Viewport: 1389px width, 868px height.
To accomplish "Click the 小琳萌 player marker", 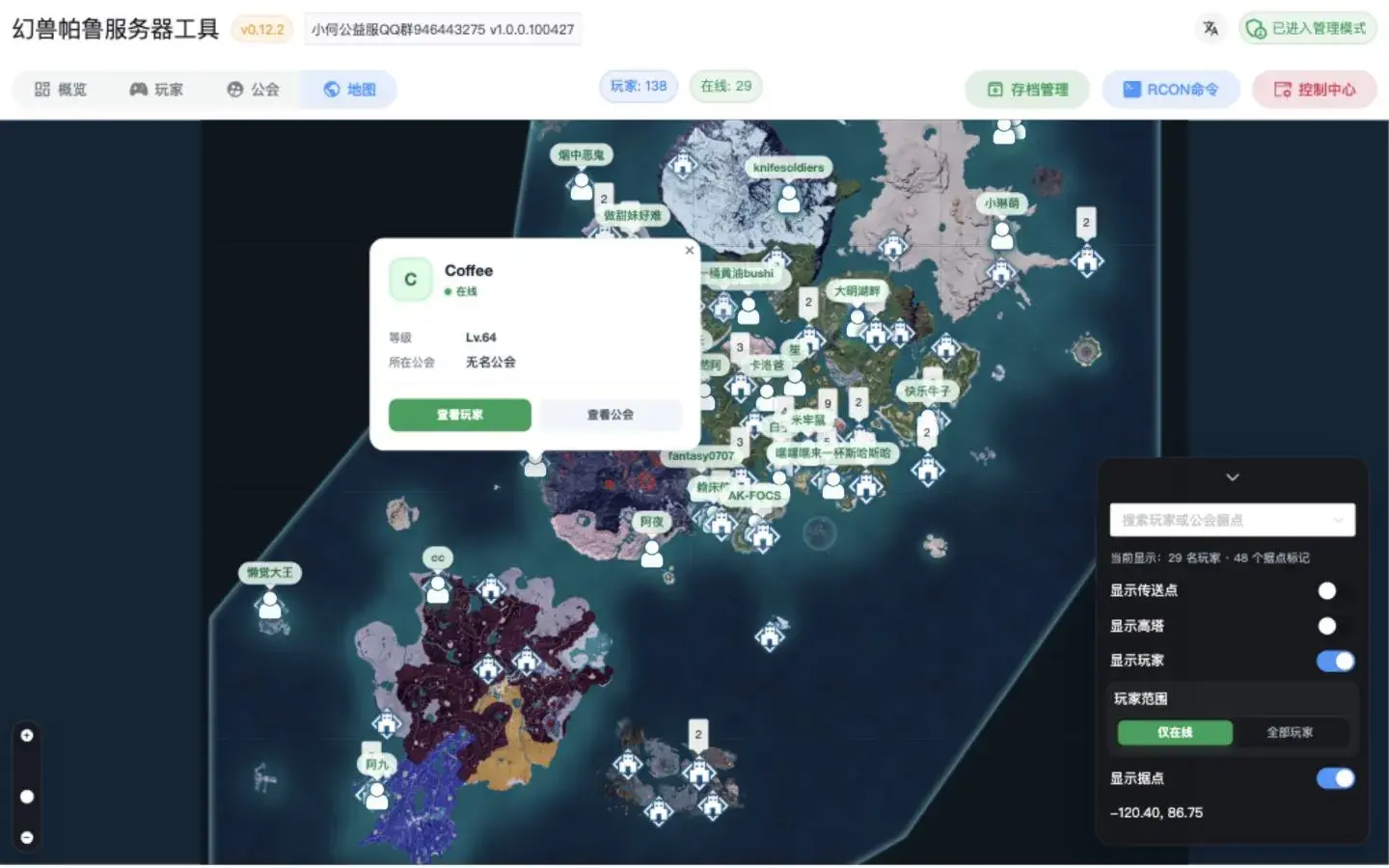I will [x=1002, y=234].
